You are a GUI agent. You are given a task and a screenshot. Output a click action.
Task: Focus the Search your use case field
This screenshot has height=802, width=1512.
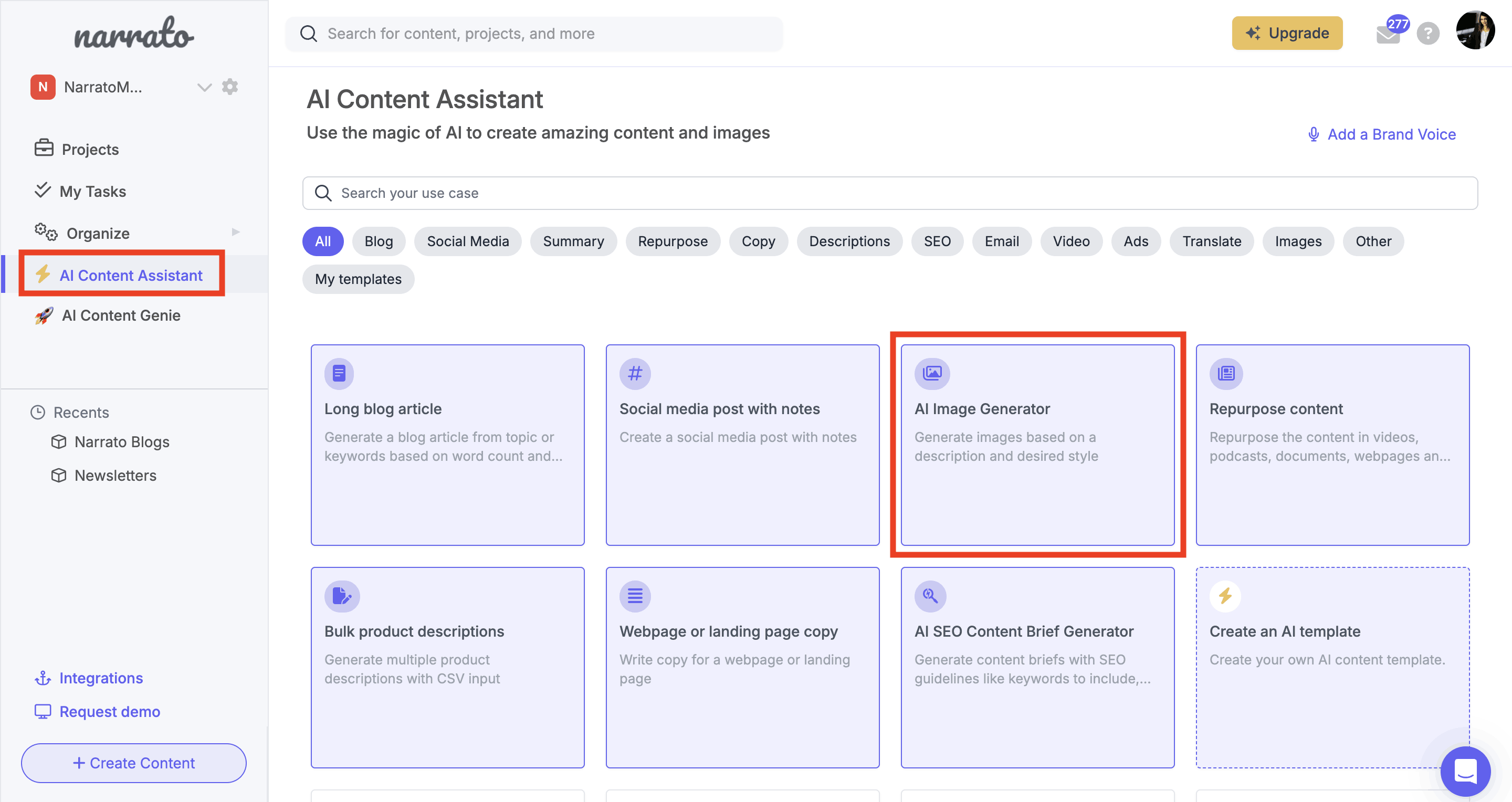pos(890,193)
